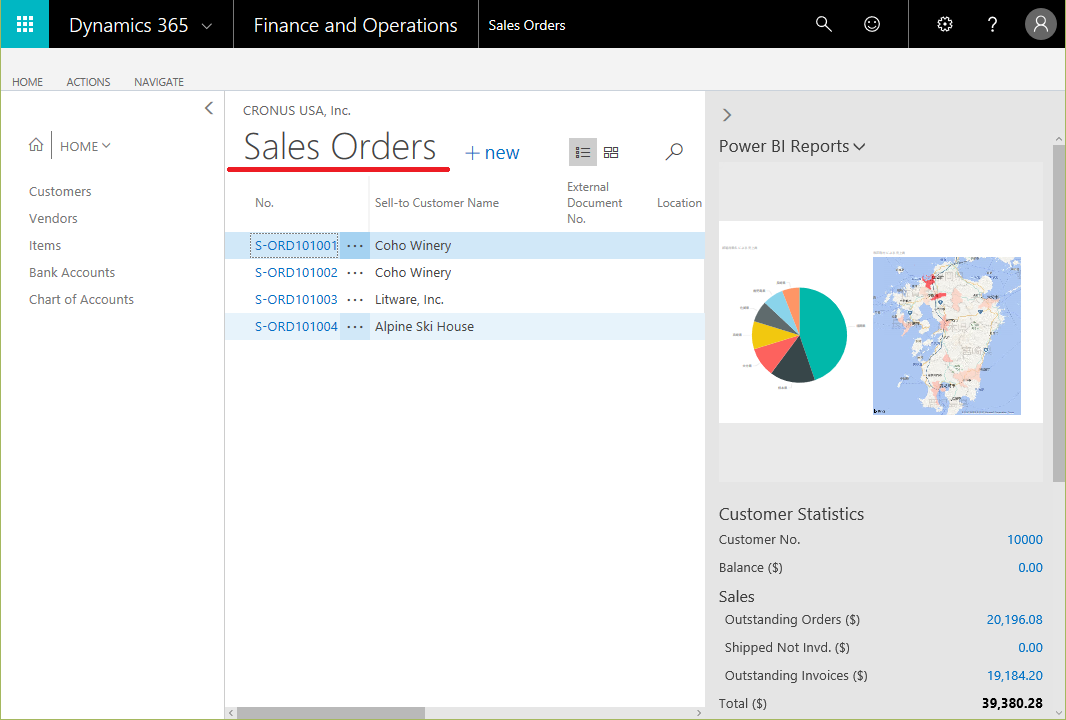Image resolution: width=1066 pixels, height=720 pixels.
Task: Search the Sales Orders list
Action: click(x=674, y=151)
